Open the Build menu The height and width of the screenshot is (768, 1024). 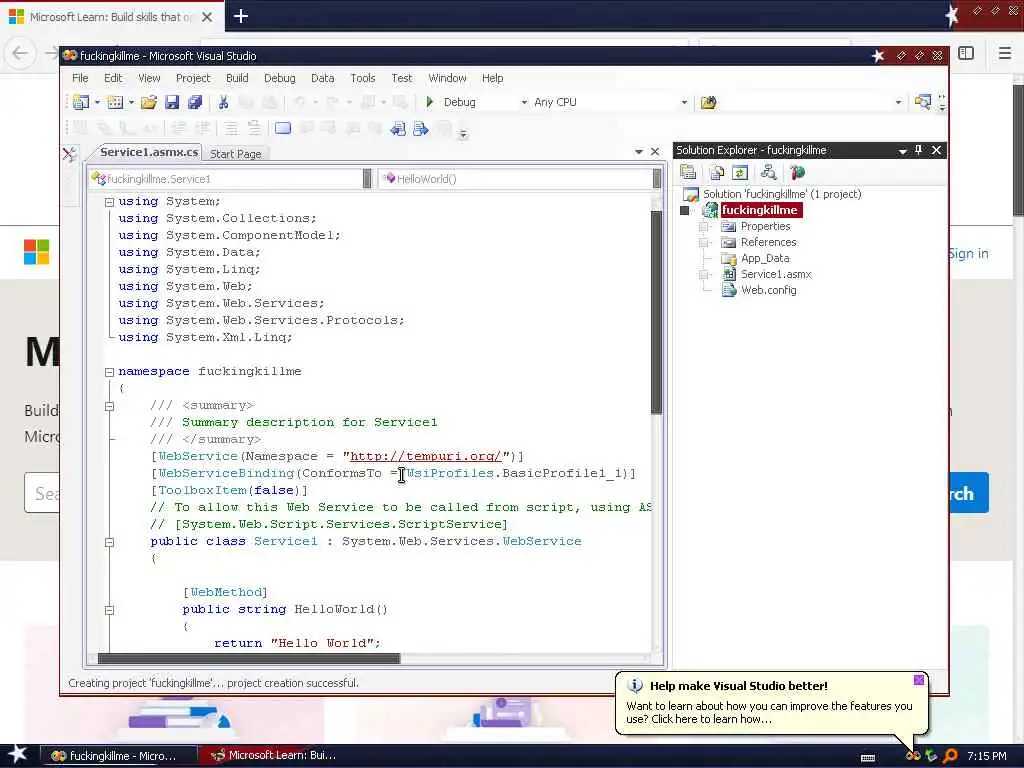pos(237,78)
